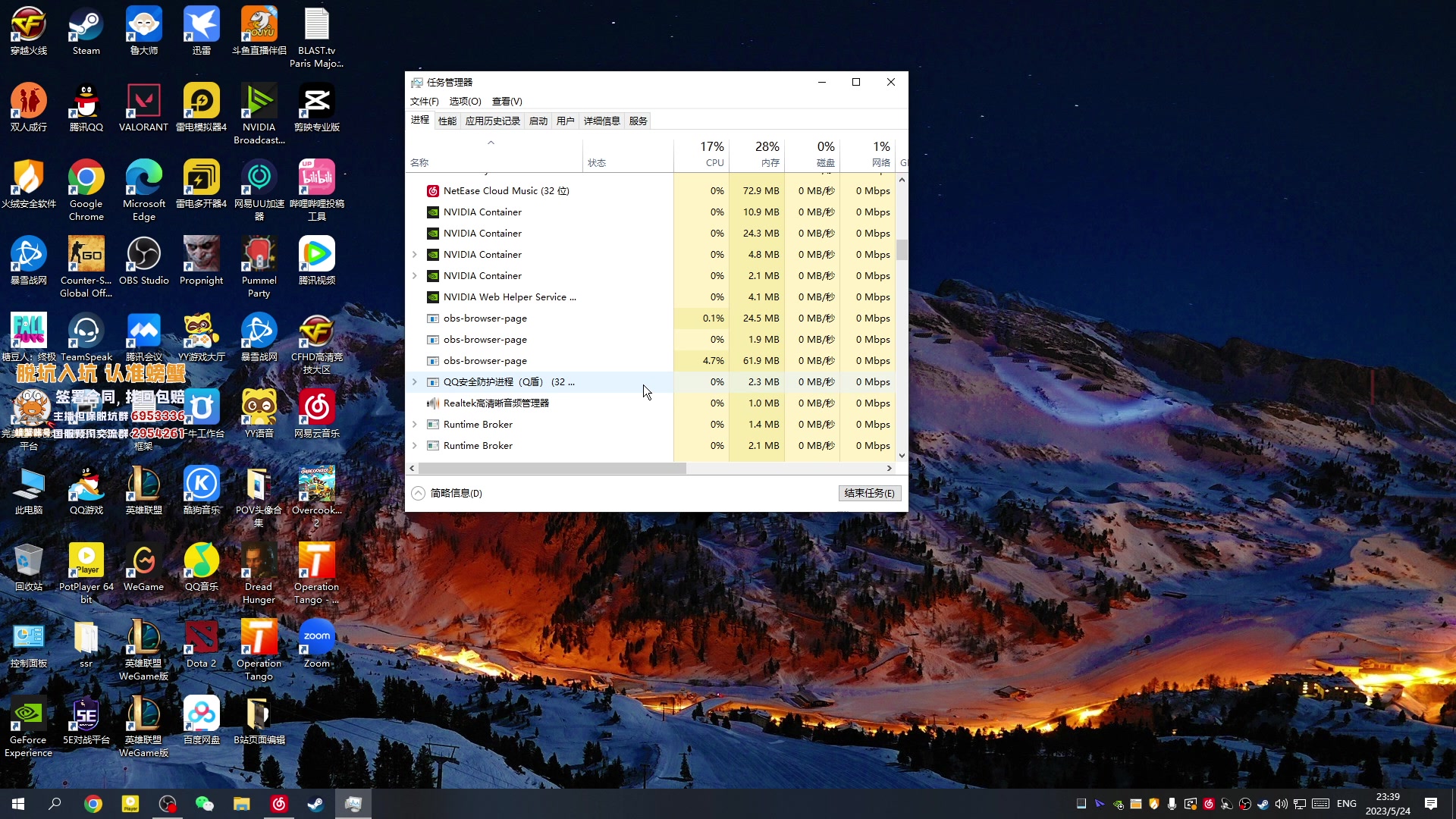
Task: Click the 结束任务 button
Action: click(x=869, y=494)
